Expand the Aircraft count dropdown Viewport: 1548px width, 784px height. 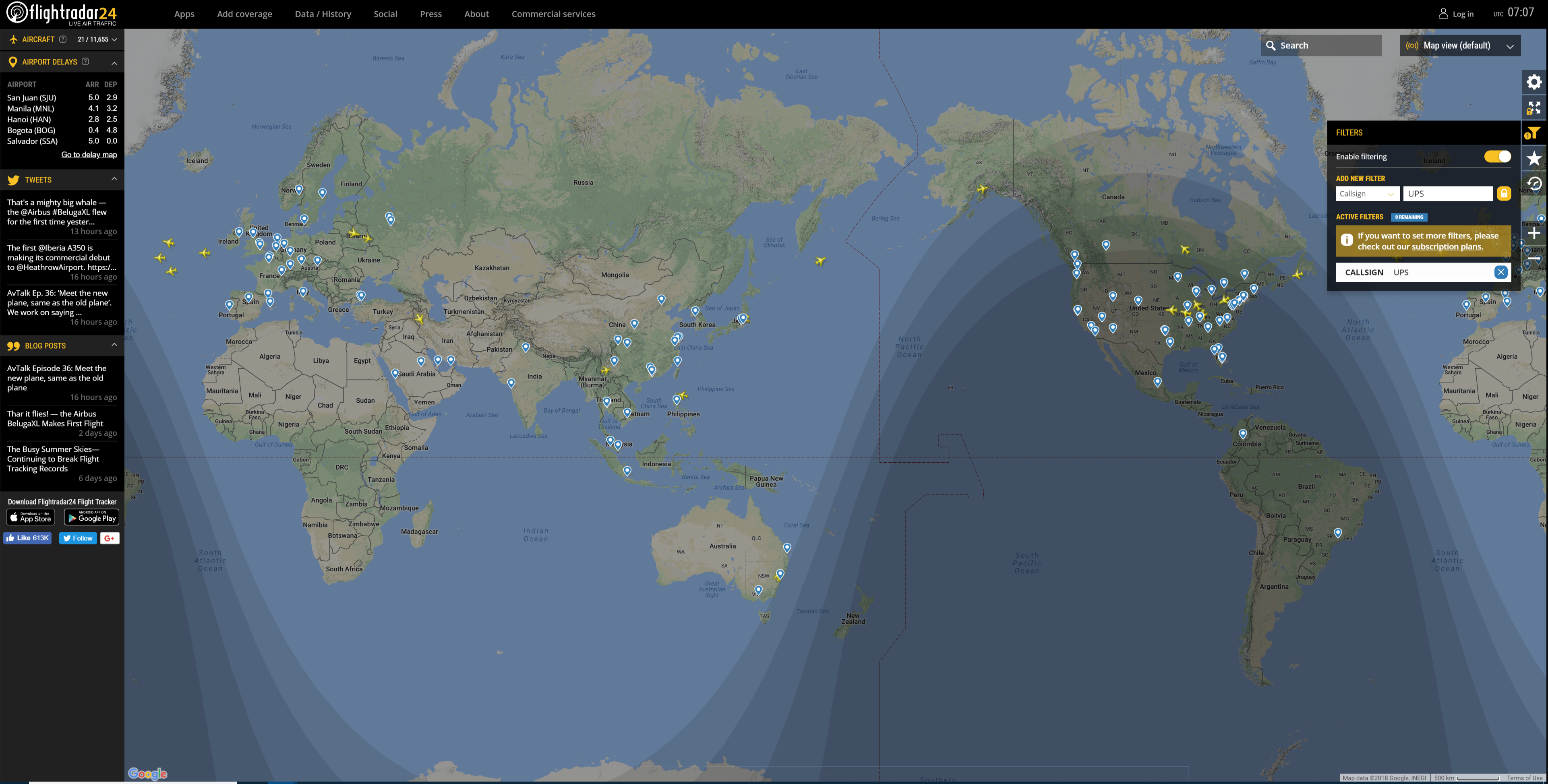coord(97,39)
